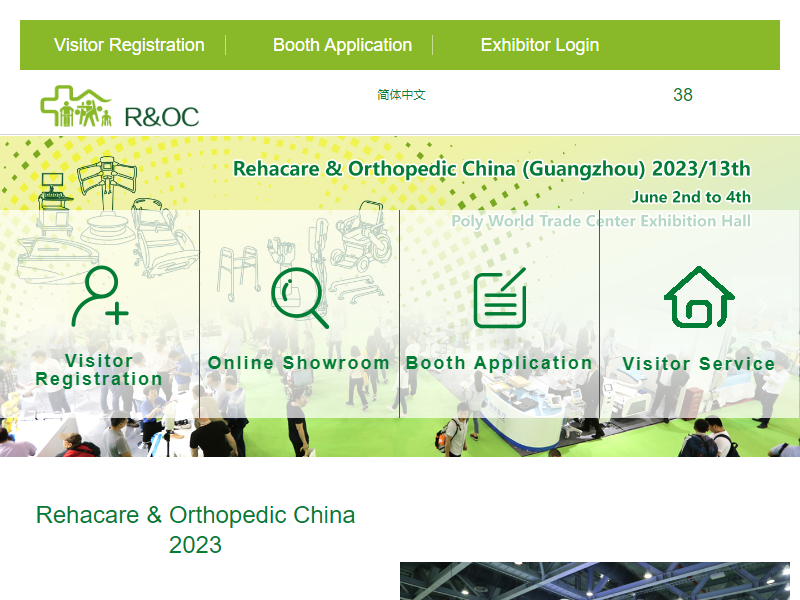This screenshot has height=600, width=800.
Task: Click the house Visitor Service icon
Action: pyautogui.click(x=699, y=297)
